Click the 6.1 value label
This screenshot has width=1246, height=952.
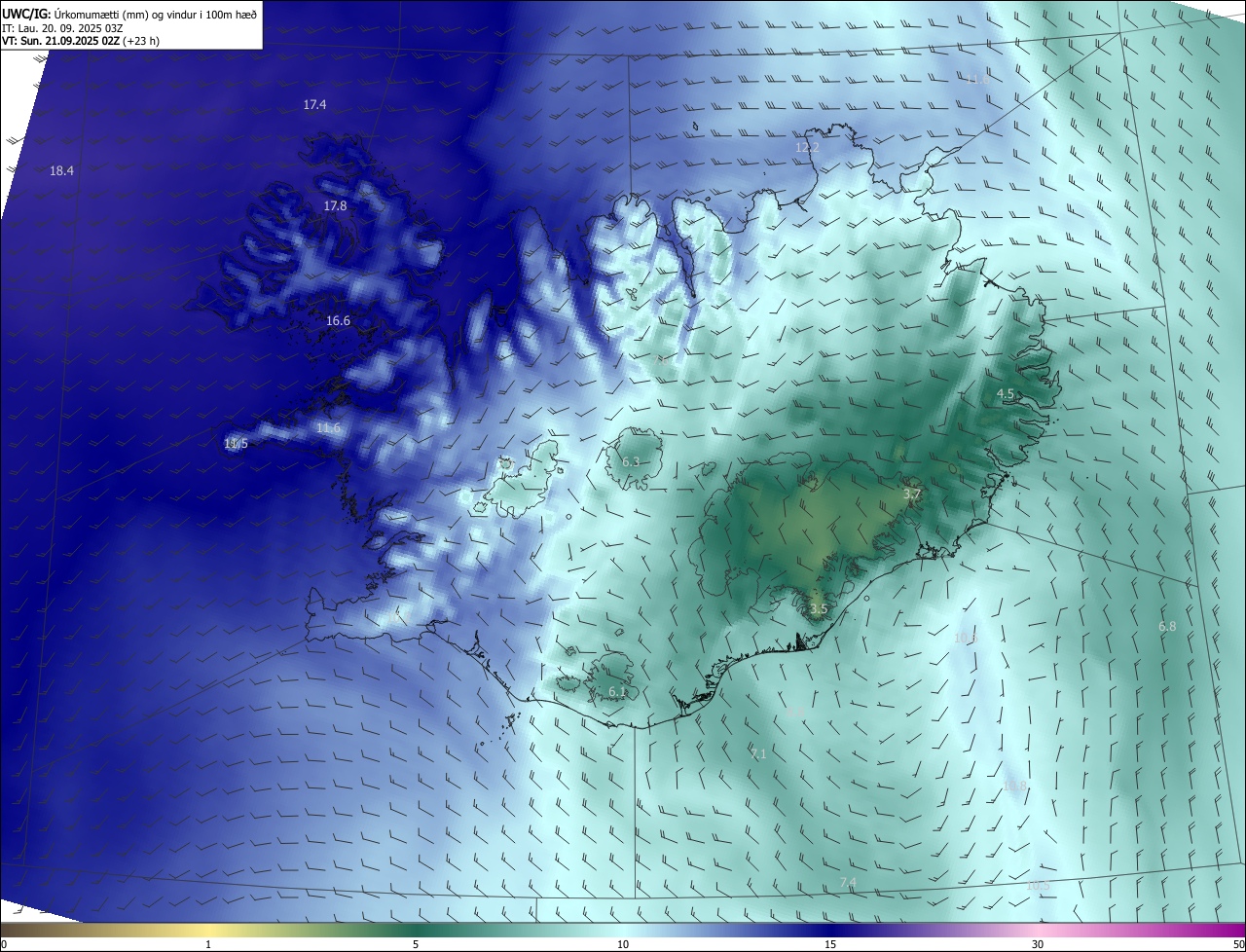pyautogui.click(x=617, y=691)
